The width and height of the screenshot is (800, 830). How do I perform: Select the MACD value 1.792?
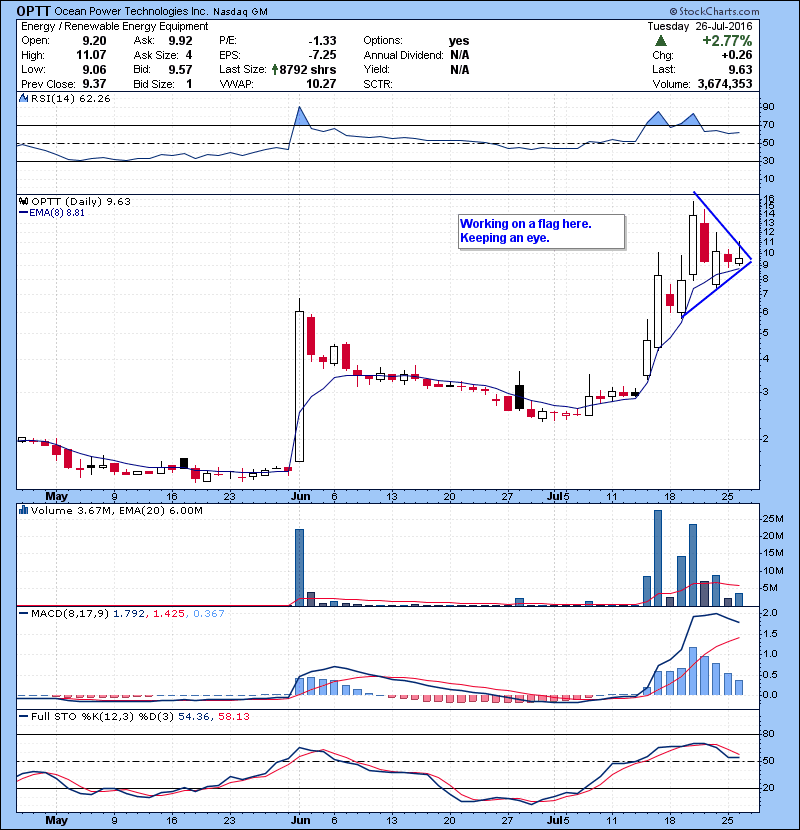point(129,614)
